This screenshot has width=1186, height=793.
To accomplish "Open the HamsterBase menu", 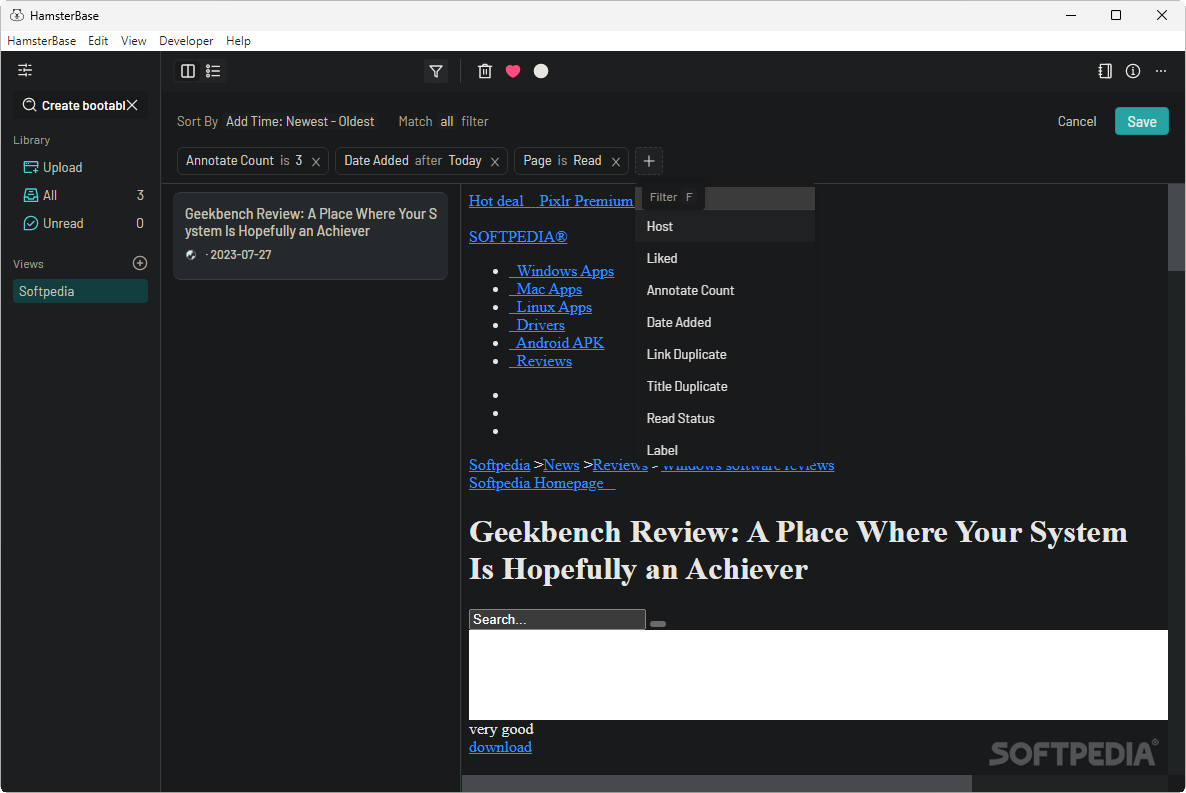I will 42,41.
